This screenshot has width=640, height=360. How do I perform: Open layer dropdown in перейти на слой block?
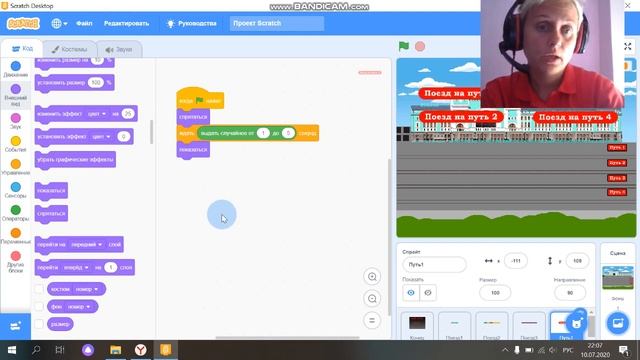[87, 244]
